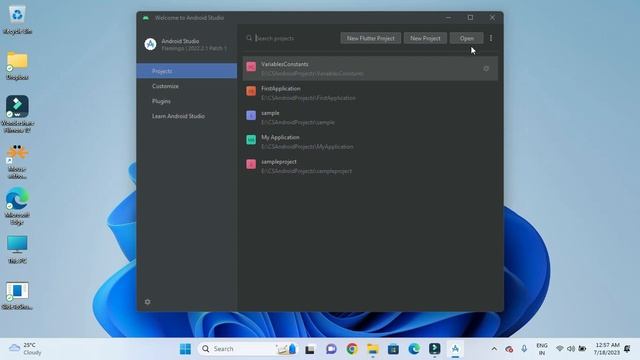Click the Open button
Image resolution: width=640 pixels, height=360 pixels.
tap(467, 38)
